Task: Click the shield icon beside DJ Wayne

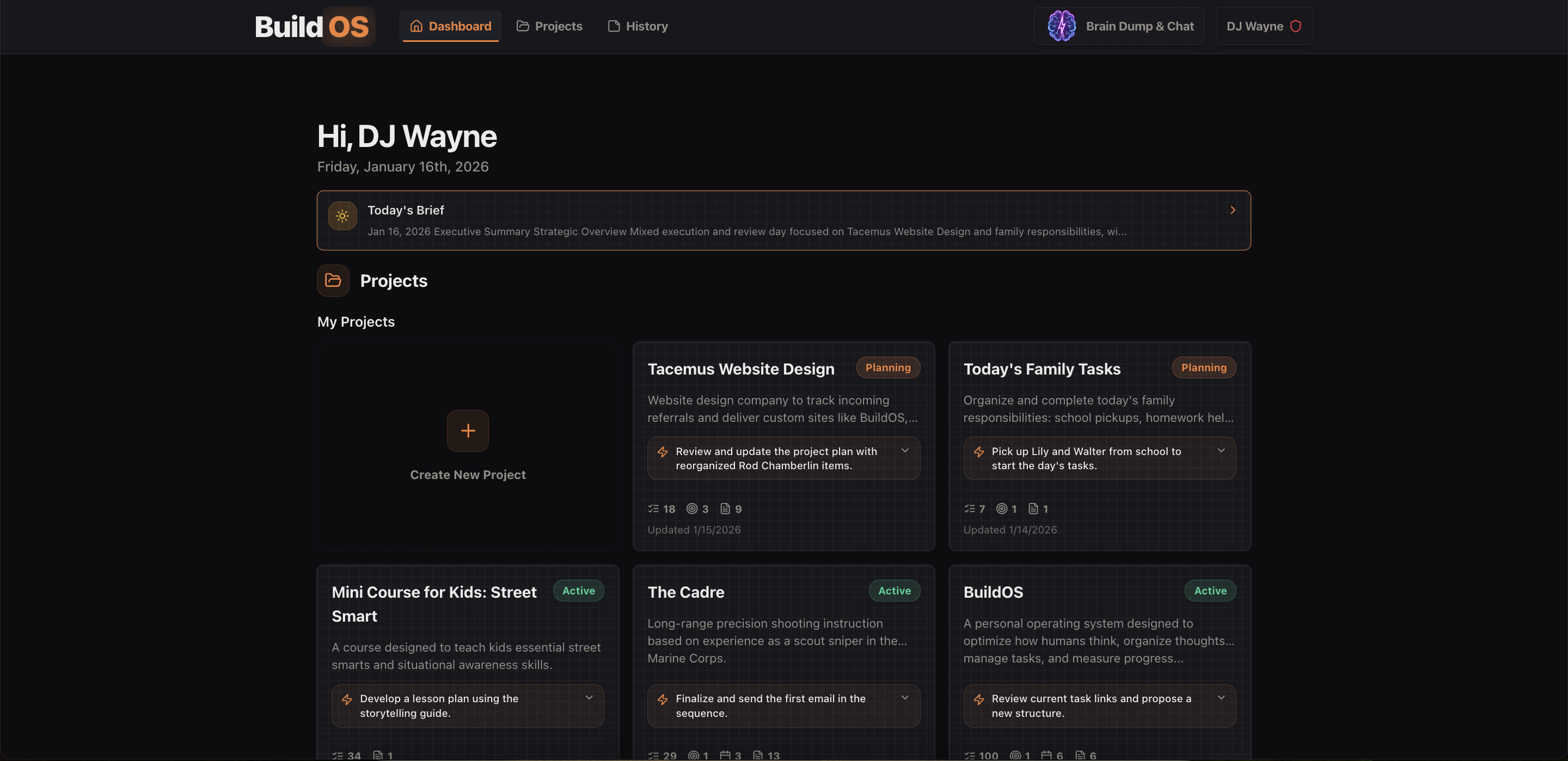Action: coord(1296,26)
